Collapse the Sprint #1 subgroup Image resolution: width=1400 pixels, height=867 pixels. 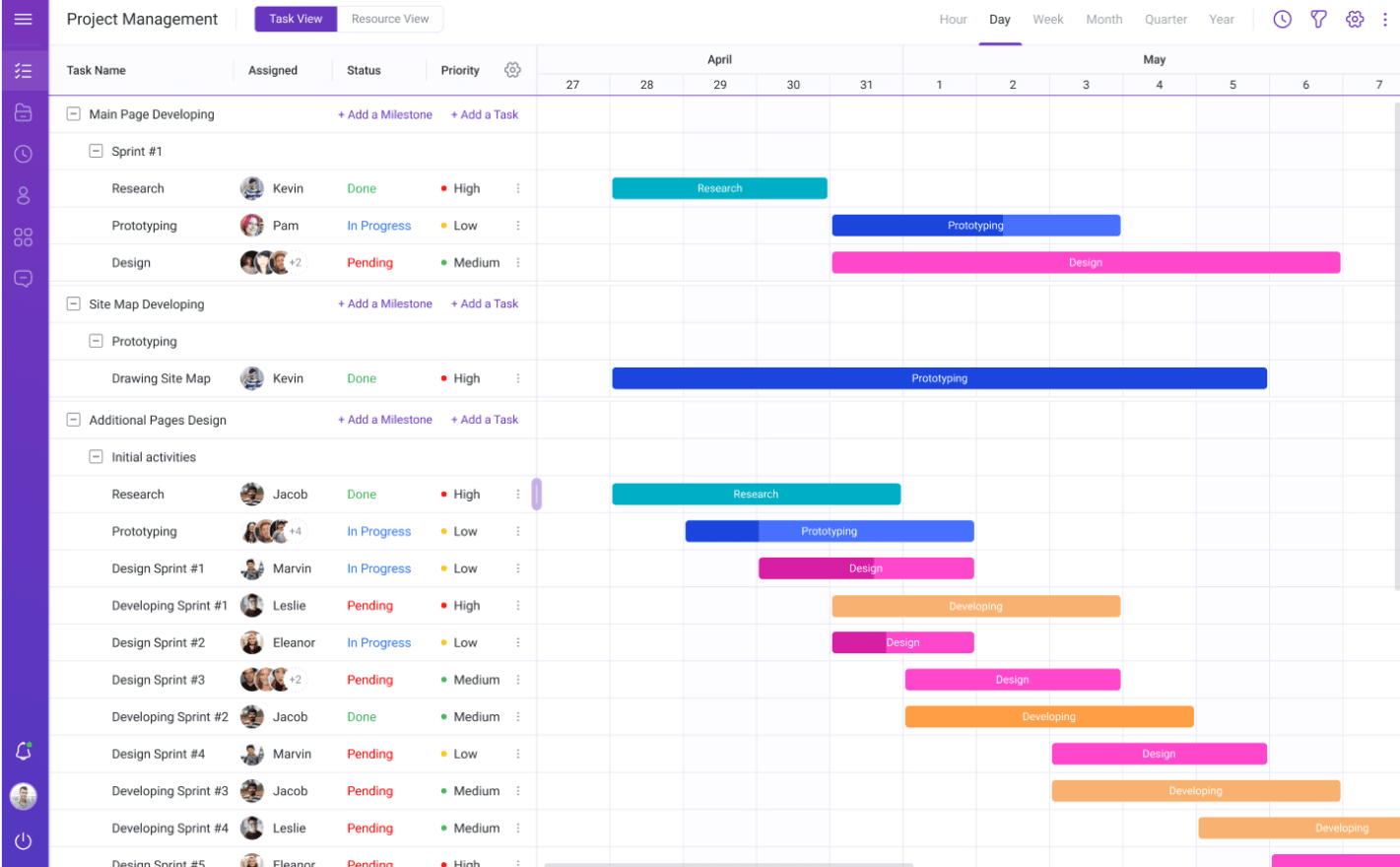96,151
